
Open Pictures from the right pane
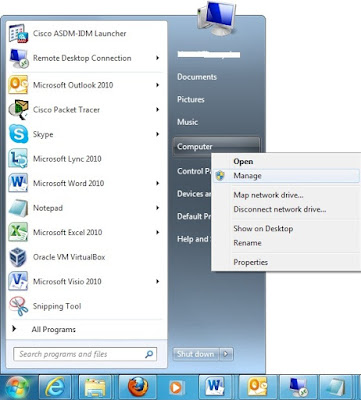click(191, 99)
